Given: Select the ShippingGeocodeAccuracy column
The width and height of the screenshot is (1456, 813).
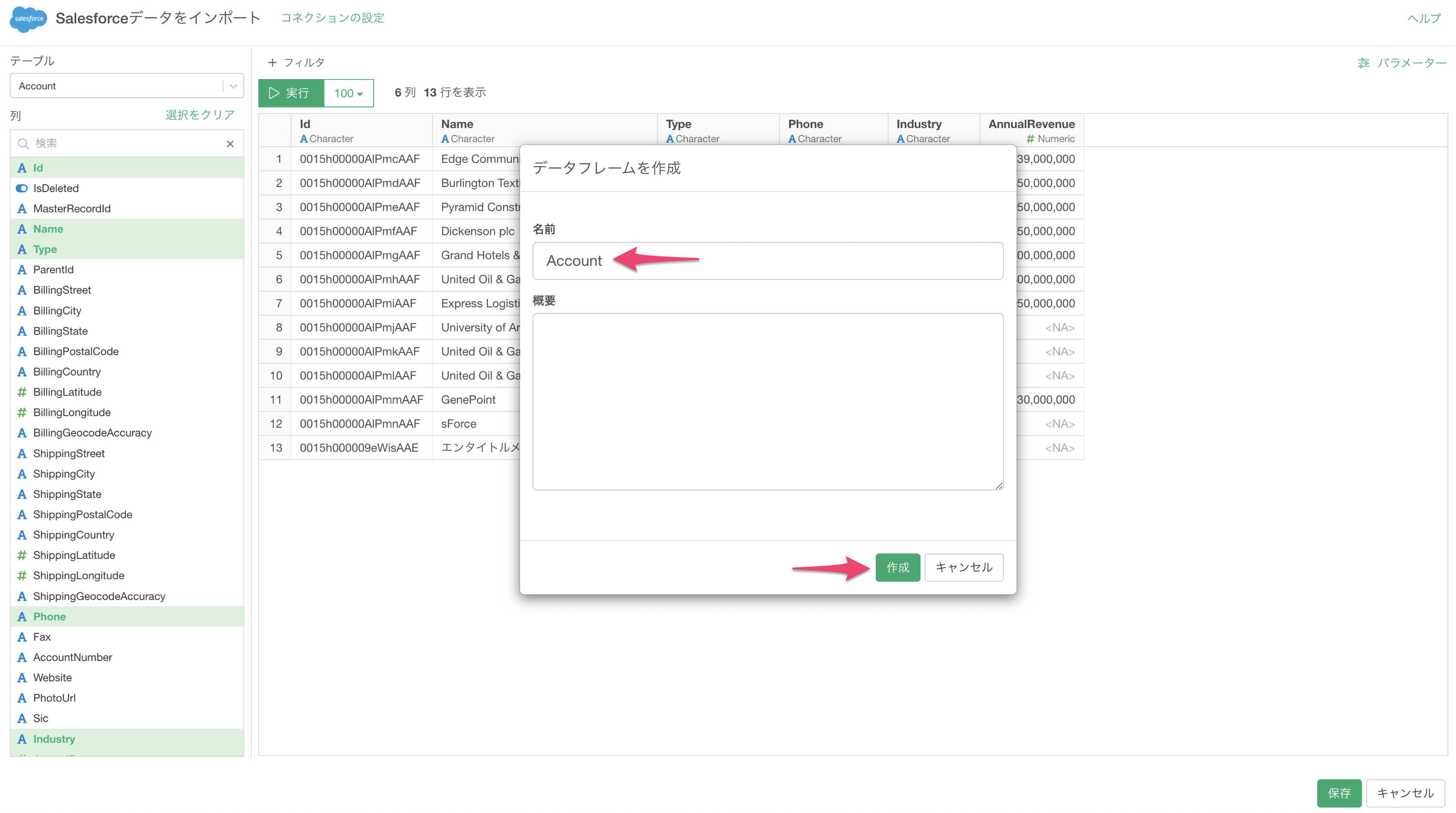Looking at the screenshot, I should pyautogui.click(x=127, y=596).
